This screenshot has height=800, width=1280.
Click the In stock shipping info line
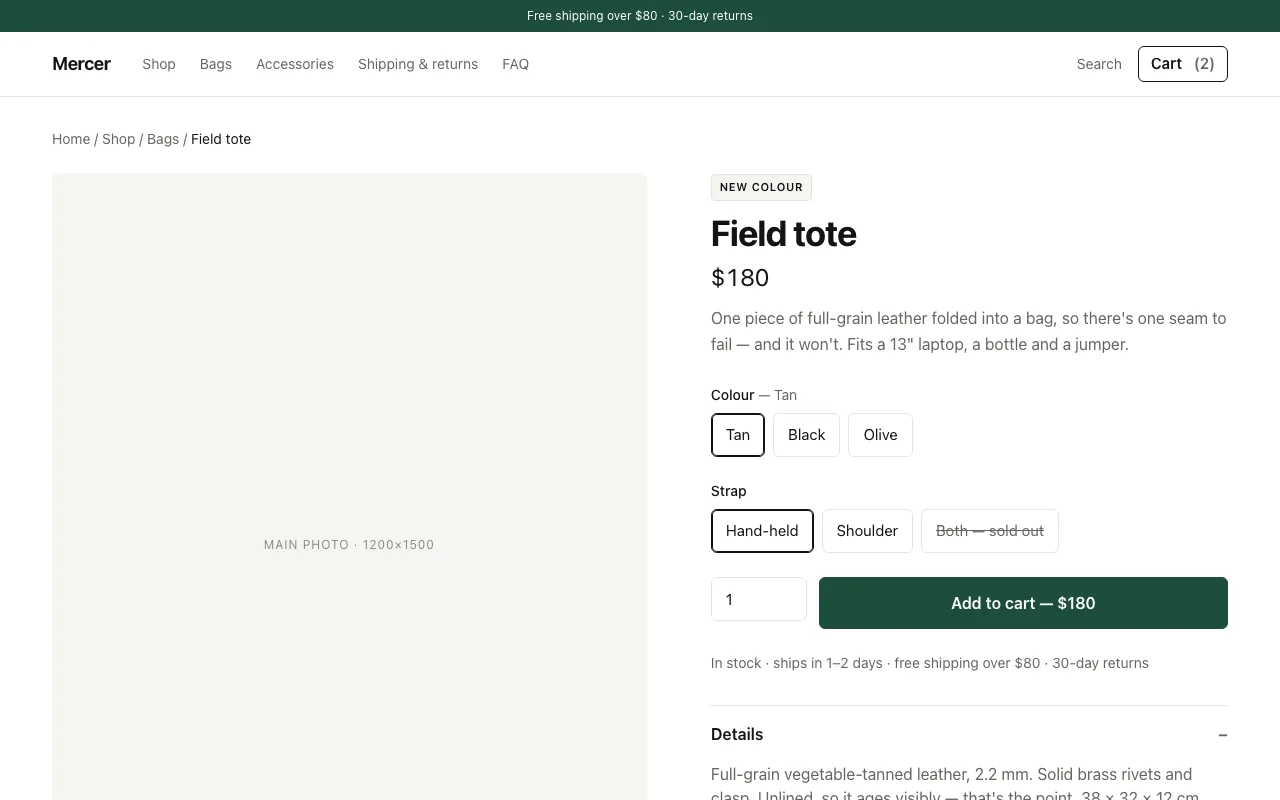[929, 663]
